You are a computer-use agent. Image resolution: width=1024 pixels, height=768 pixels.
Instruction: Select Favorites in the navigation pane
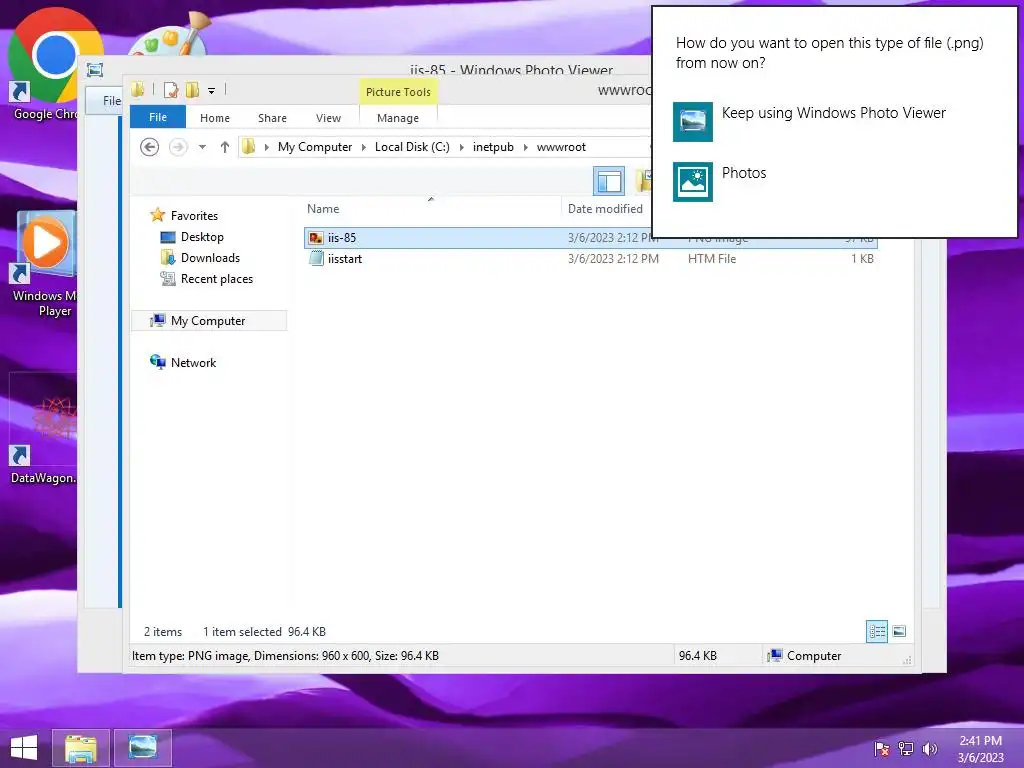[x=194, y=216]
